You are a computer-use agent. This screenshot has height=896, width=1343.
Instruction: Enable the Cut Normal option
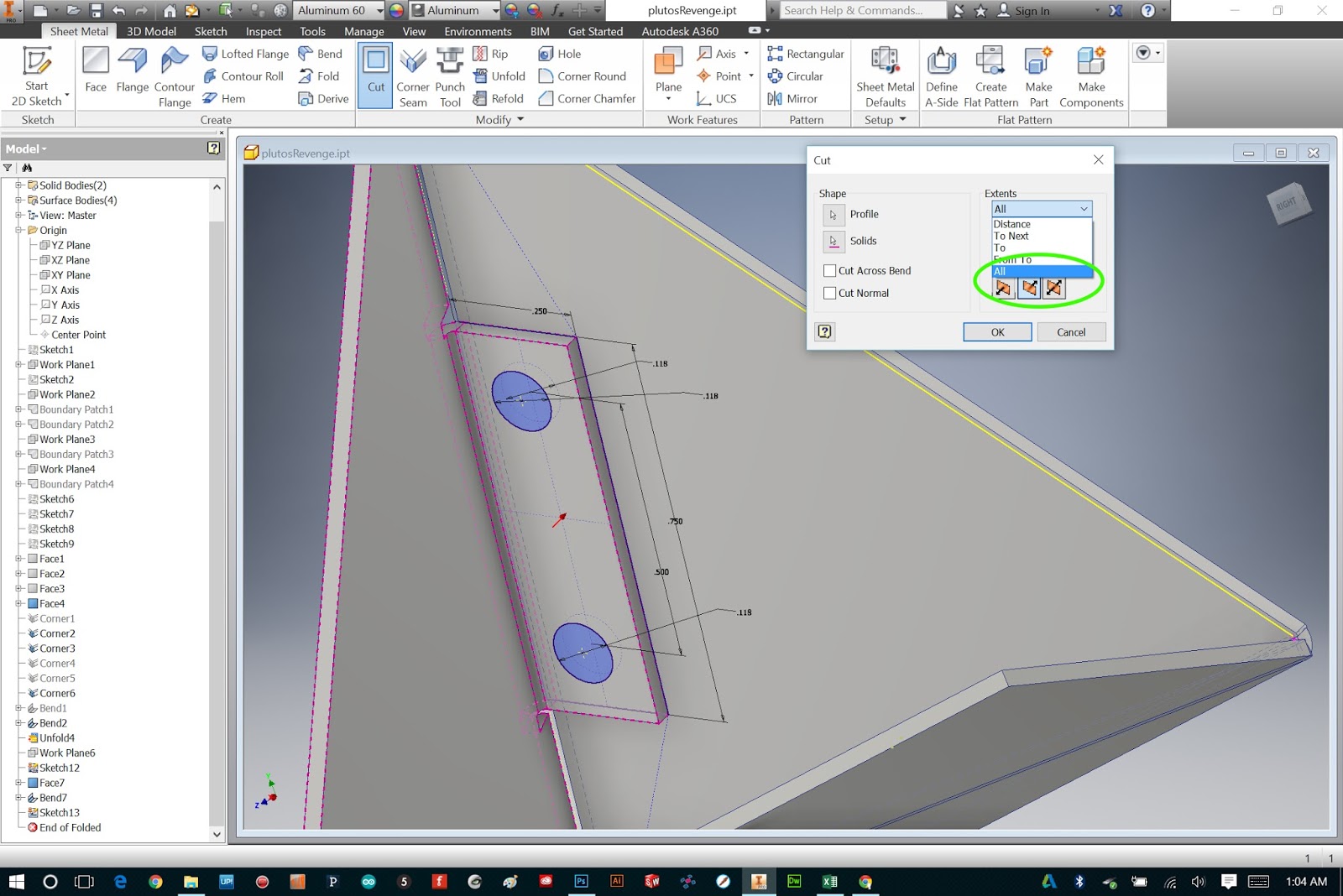pos(830,293)
